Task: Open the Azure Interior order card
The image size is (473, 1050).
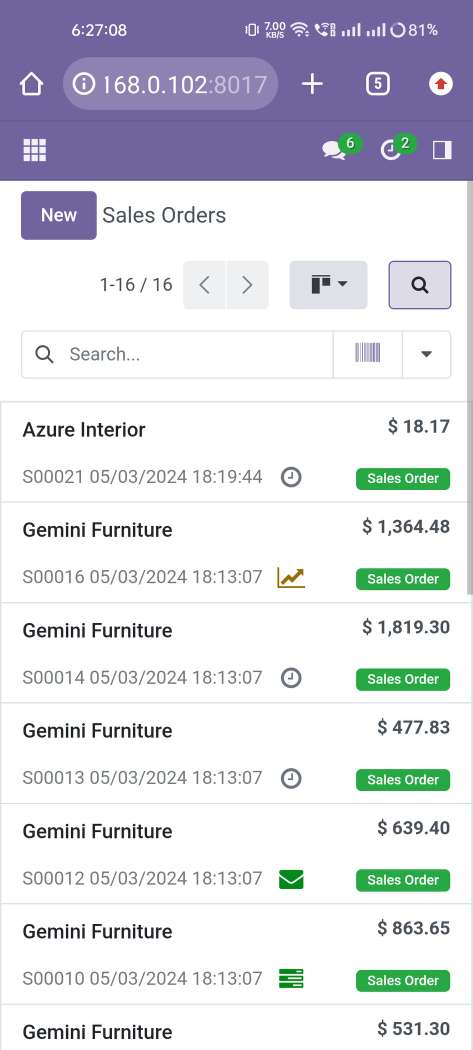Action: (236, 452)
